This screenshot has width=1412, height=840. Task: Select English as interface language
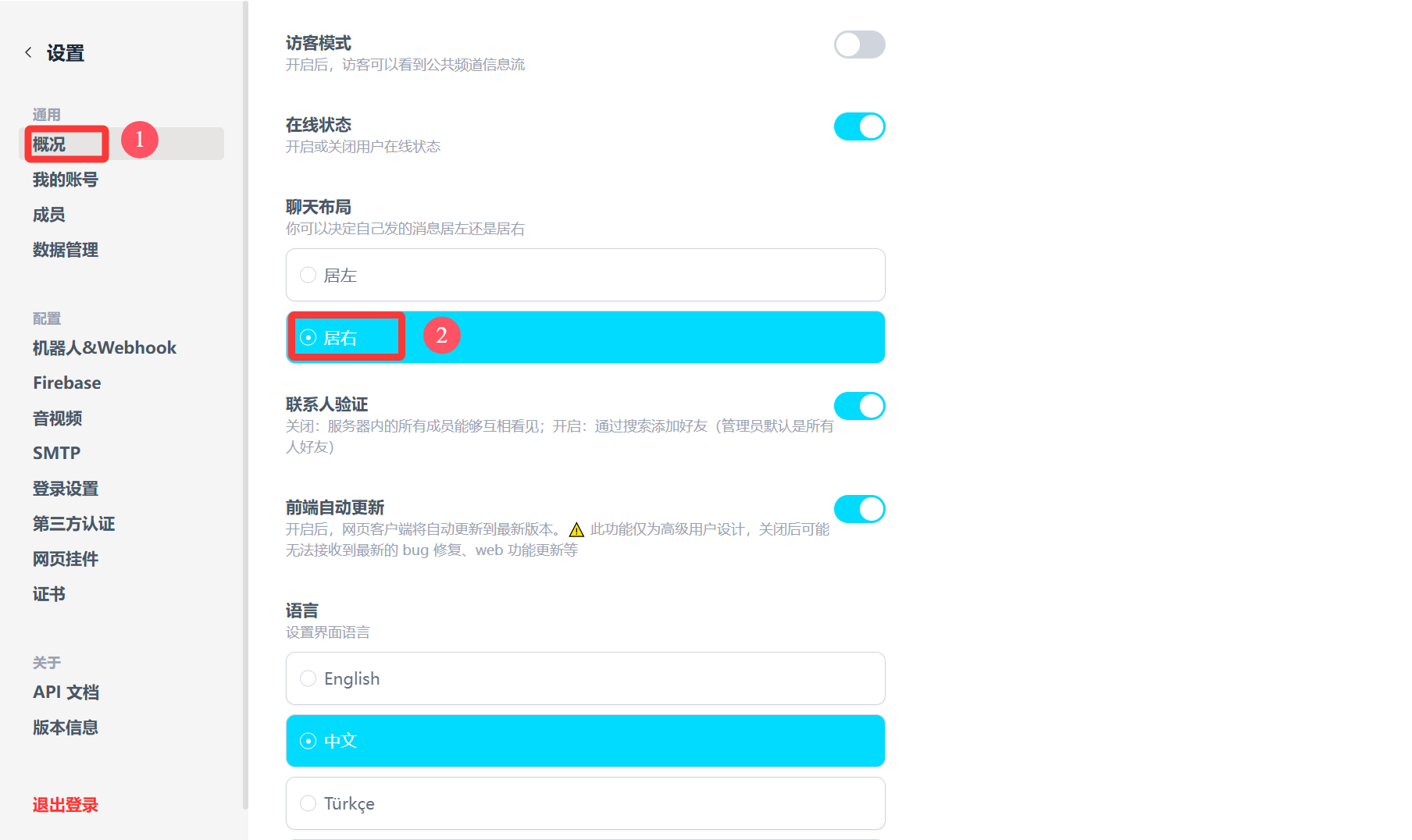585,678
